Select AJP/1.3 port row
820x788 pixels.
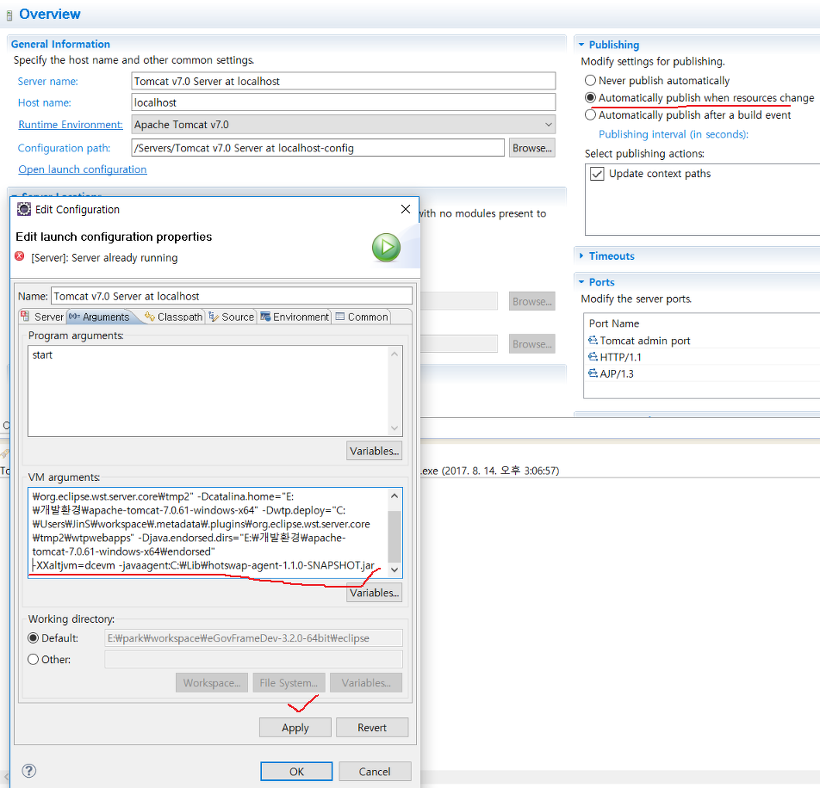coord(701,373)
